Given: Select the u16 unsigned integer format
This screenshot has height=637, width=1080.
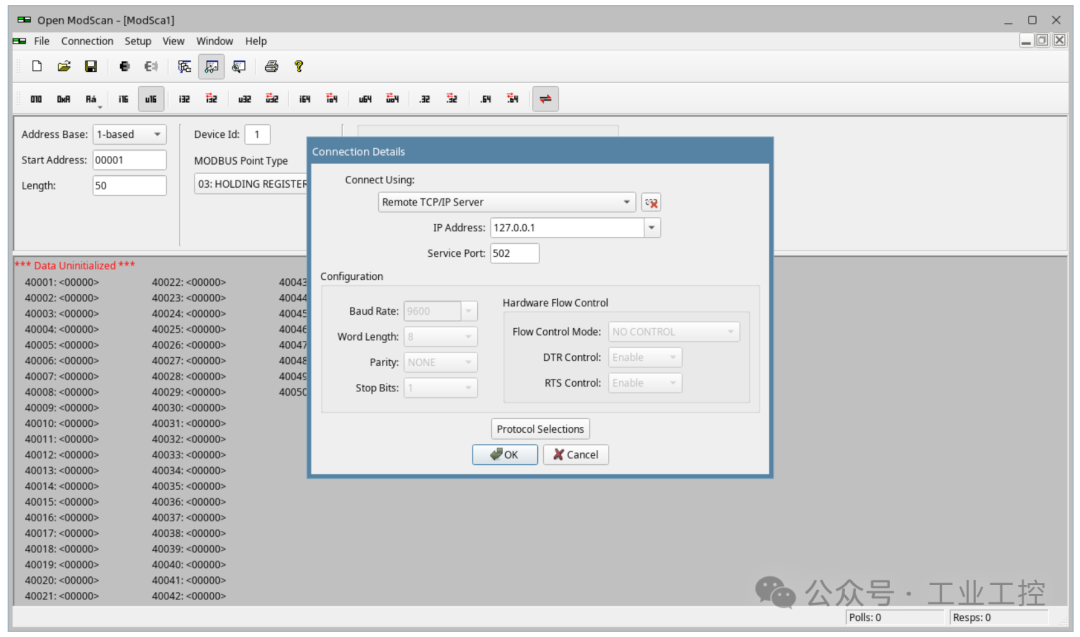Looking at the screenshot, I should (151, 99).
